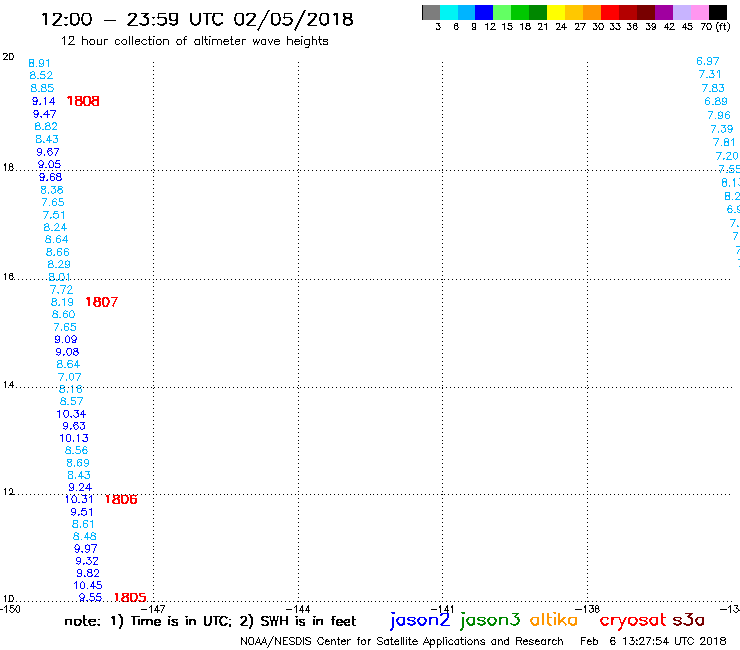
Task: Click the 10.31 value beside timestamp 1806
Action: coord(79,499)
